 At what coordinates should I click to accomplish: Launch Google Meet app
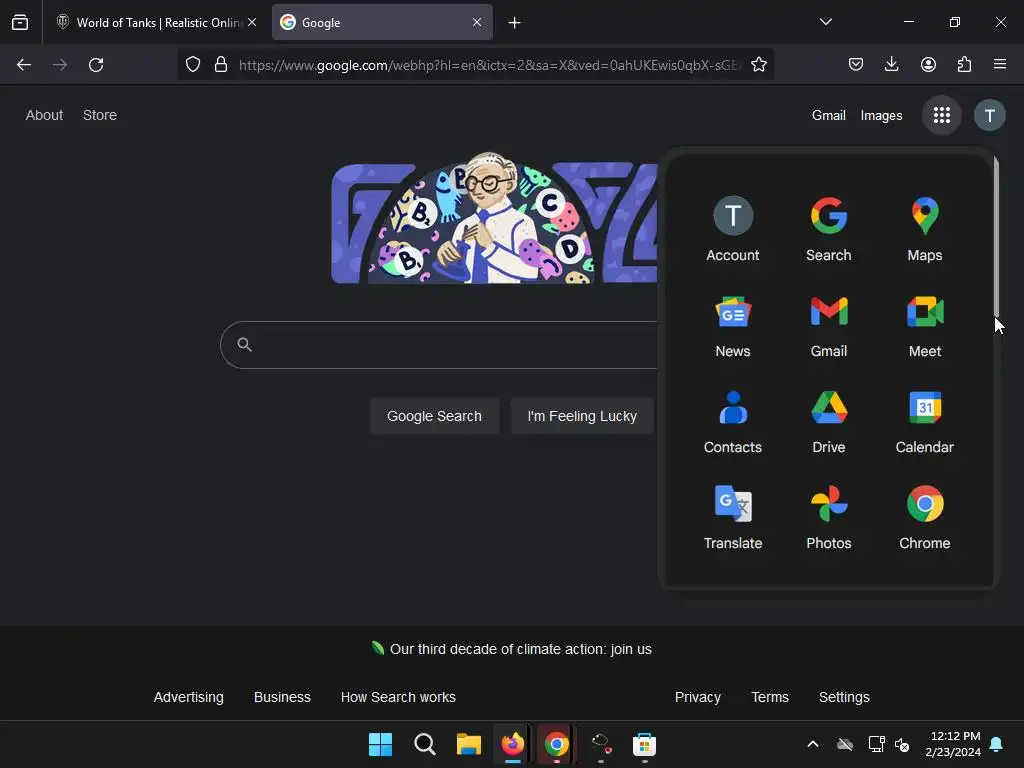pyautogui.click(x=925, y=325)
